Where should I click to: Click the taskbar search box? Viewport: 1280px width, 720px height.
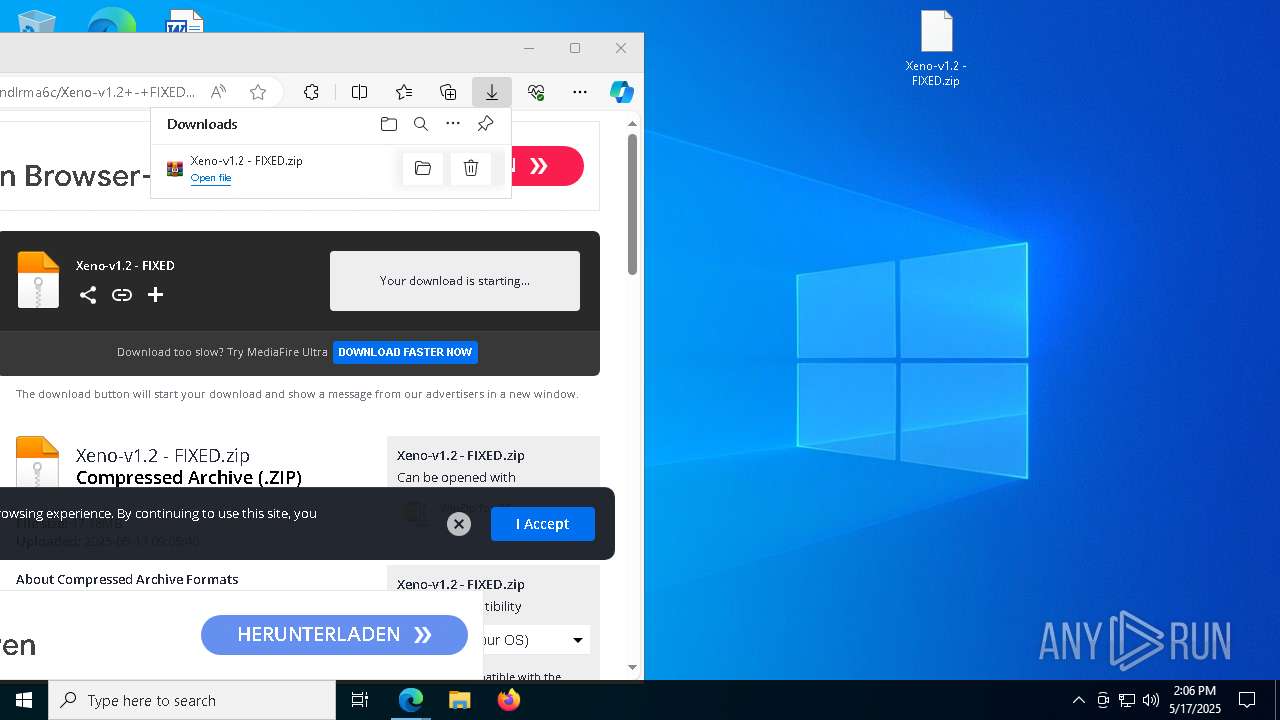pyautogui.click(x=192, y=700)
